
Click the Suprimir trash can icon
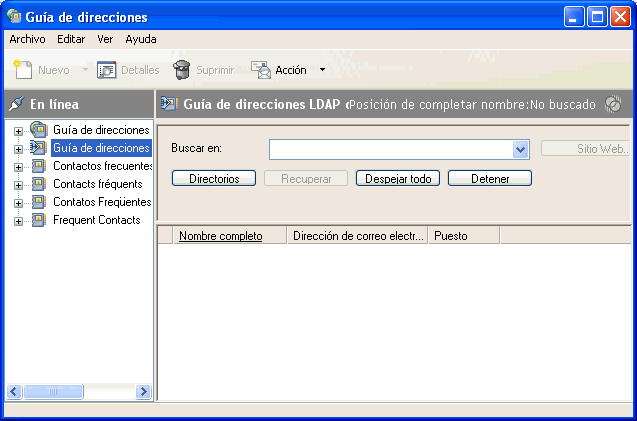pyautogui.click(x=182, y=69)
